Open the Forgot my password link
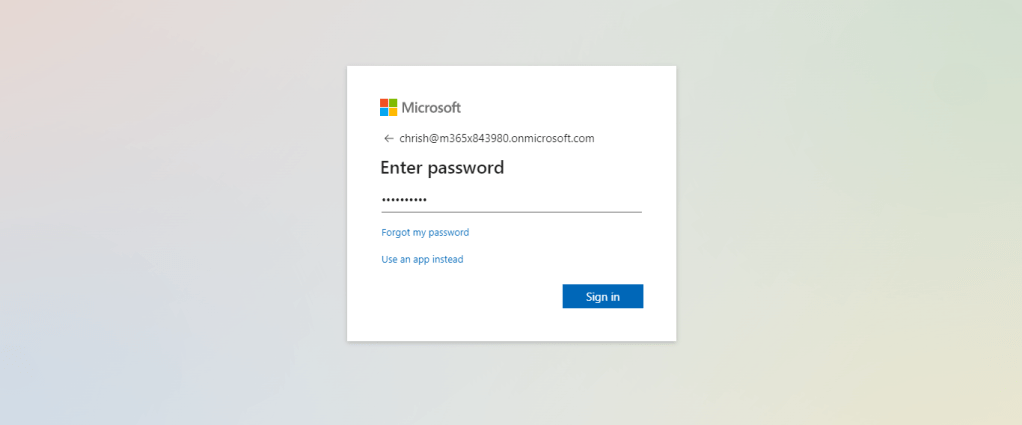 [x=425, y=233]
